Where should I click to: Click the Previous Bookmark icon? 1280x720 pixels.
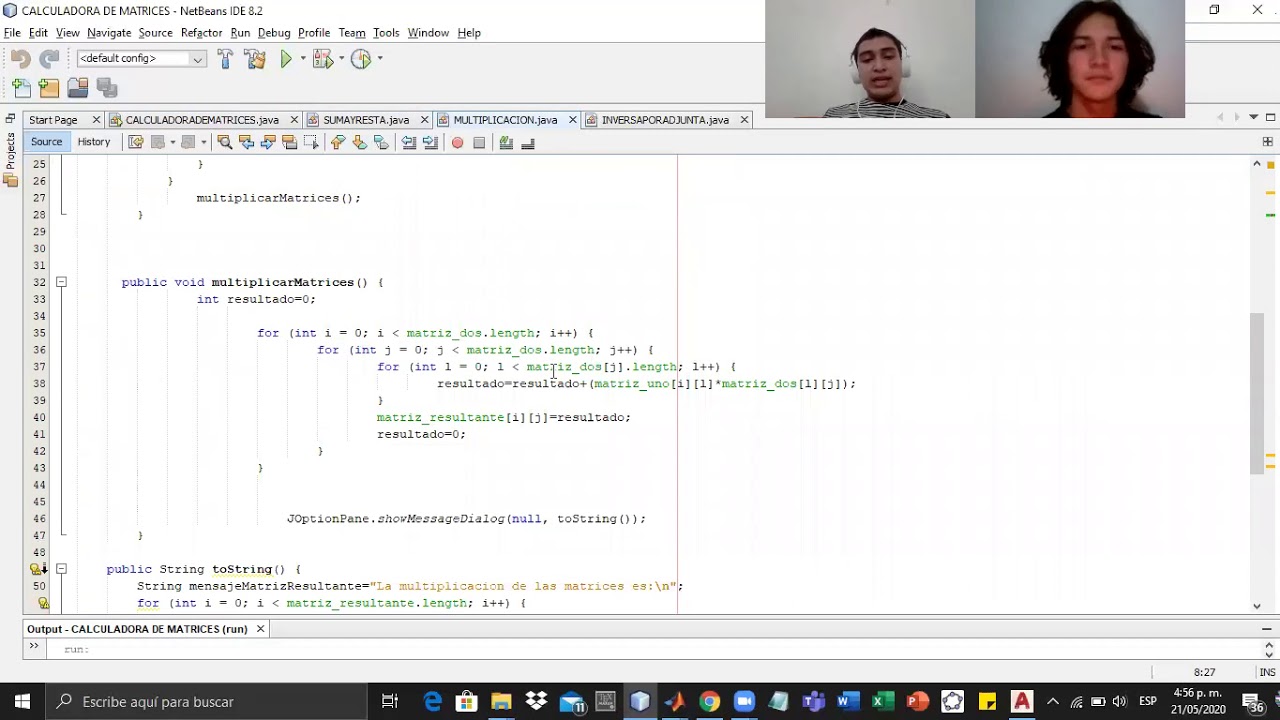point(337,143)
